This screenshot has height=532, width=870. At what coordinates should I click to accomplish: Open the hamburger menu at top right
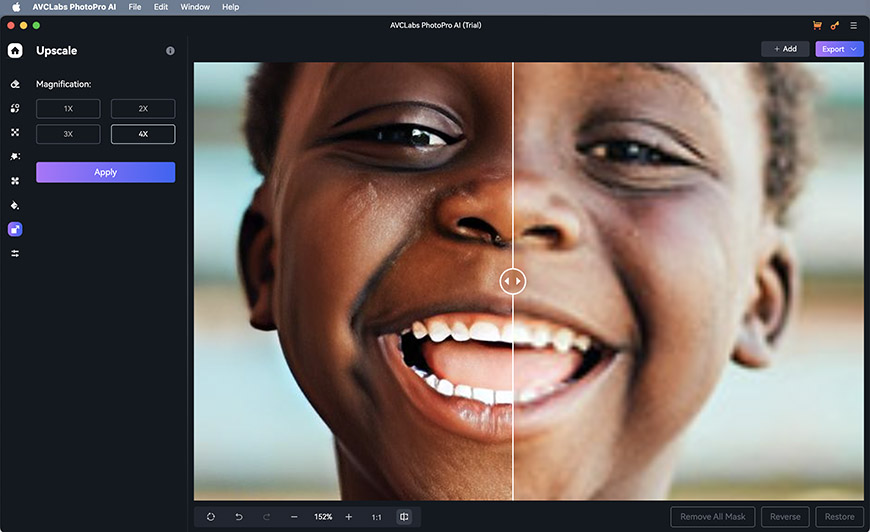pos(853,24)
